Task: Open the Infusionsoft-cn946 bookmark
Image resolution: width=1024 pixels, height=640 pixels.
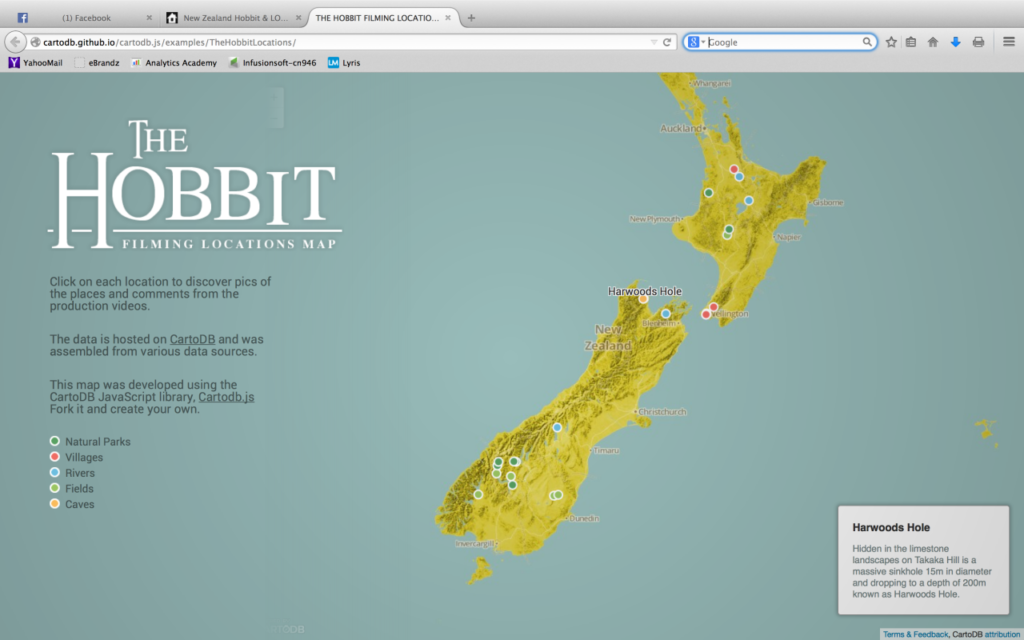Action: coord(273,63)
